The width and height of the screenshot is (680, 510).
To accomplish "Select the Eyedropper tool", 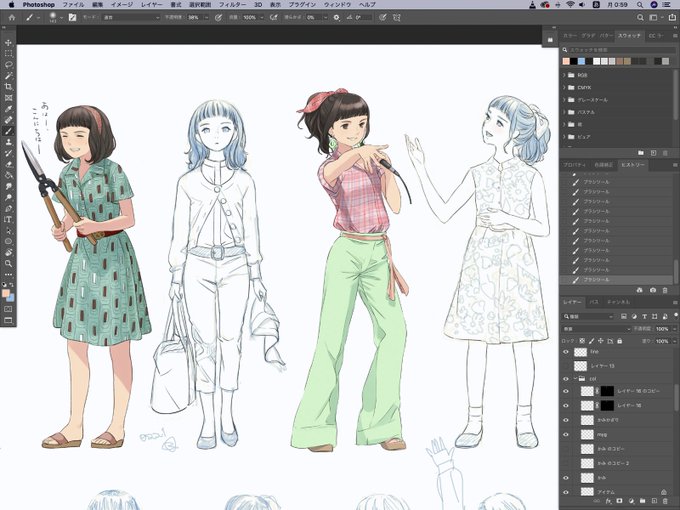I will pyautogui.click(x=8, y=109).
